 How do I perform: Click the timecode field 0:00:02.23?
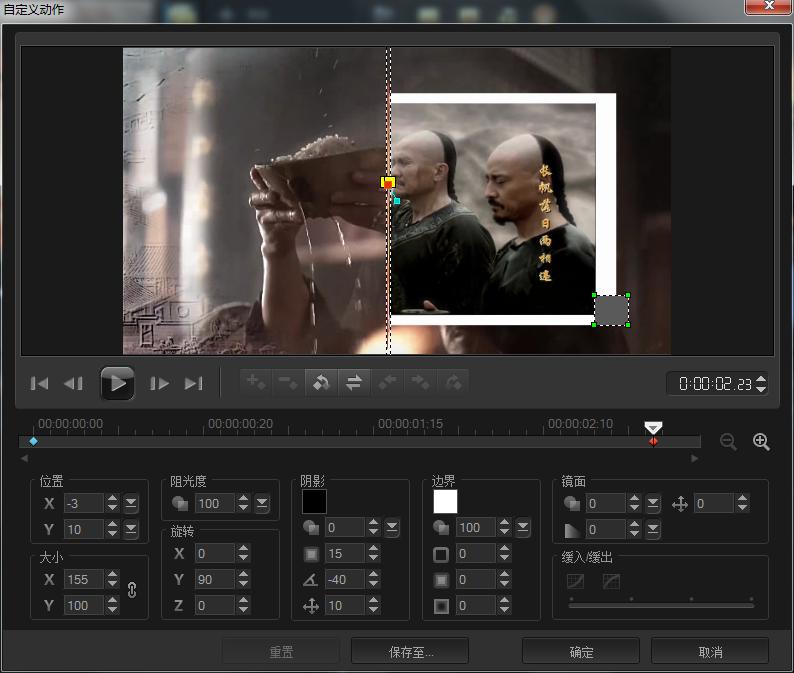click(714, 384)
